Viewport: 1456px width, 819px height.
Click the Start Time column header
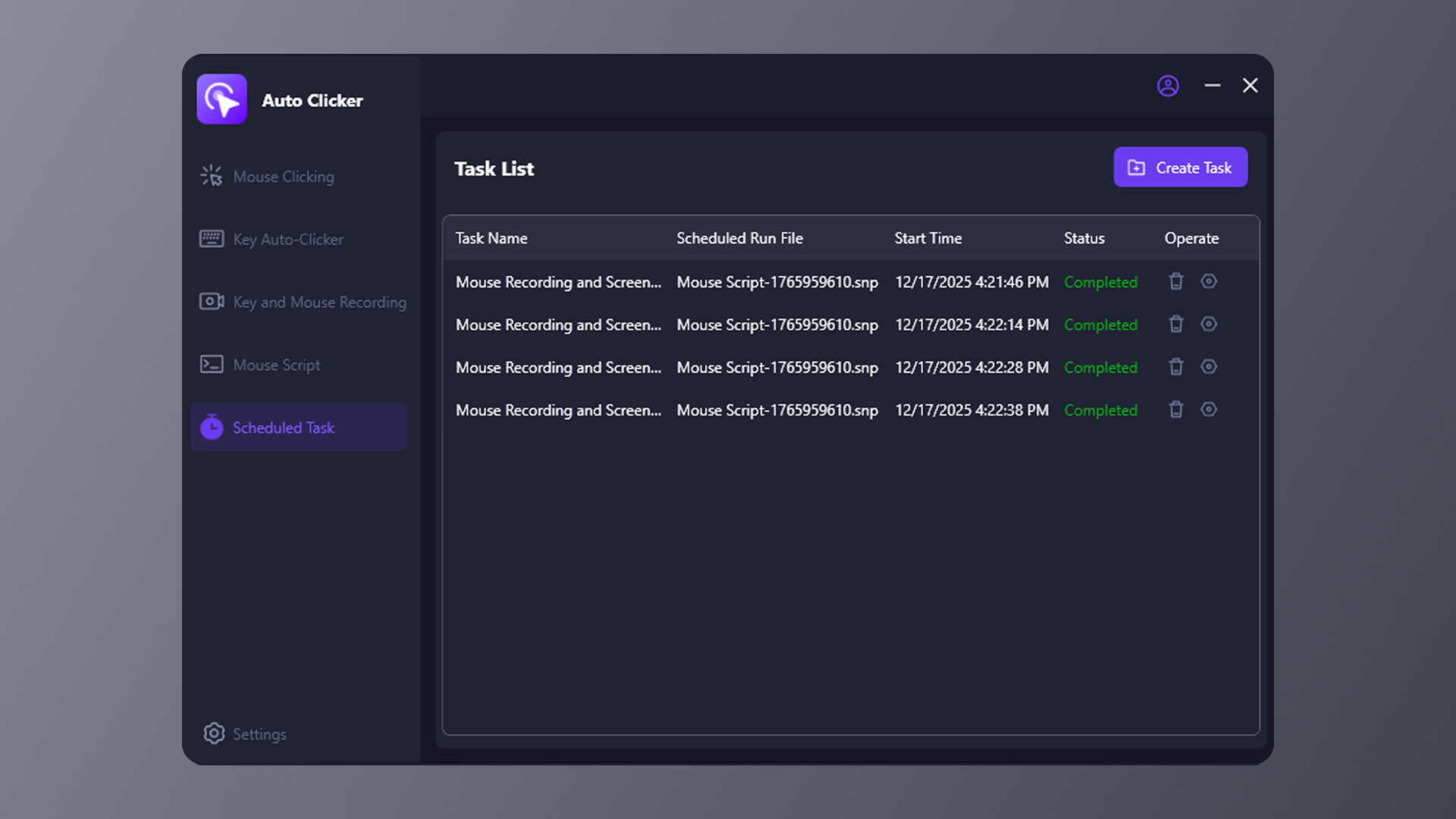click(x=928, y=237)
